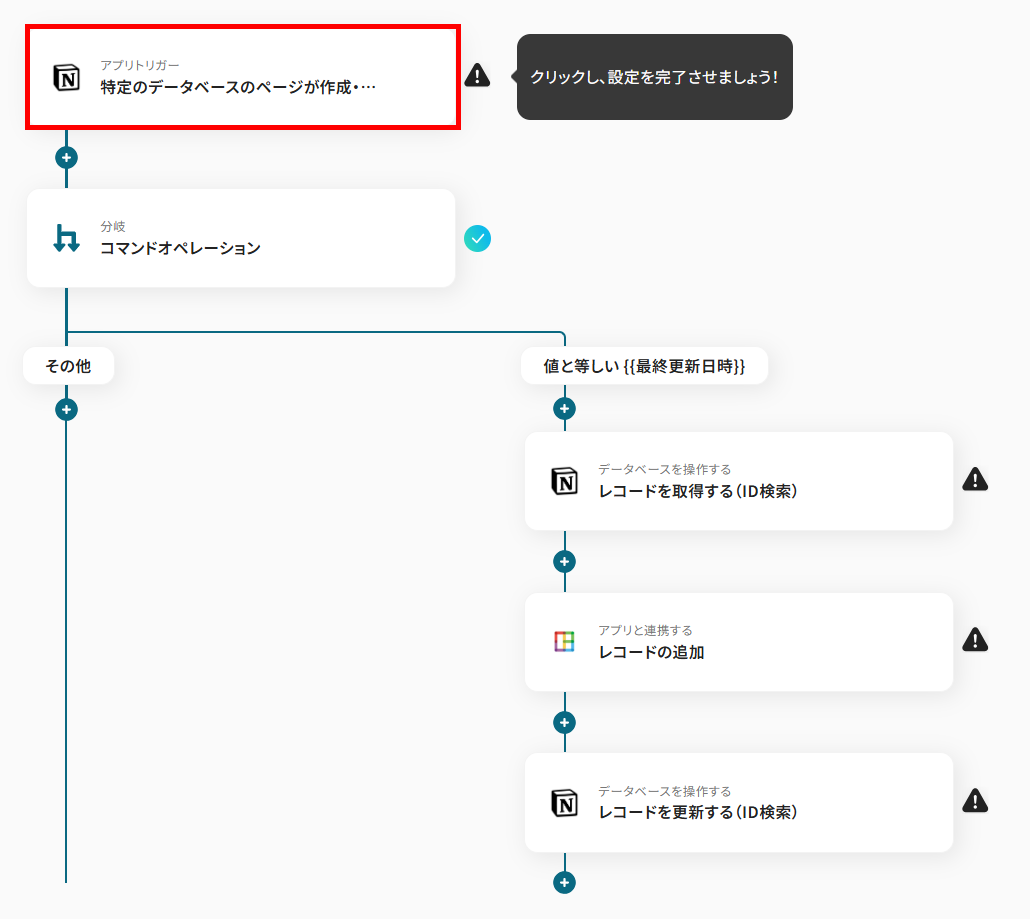Open the Notion app trigger card
1030x919 pixels.
[242, 77]
